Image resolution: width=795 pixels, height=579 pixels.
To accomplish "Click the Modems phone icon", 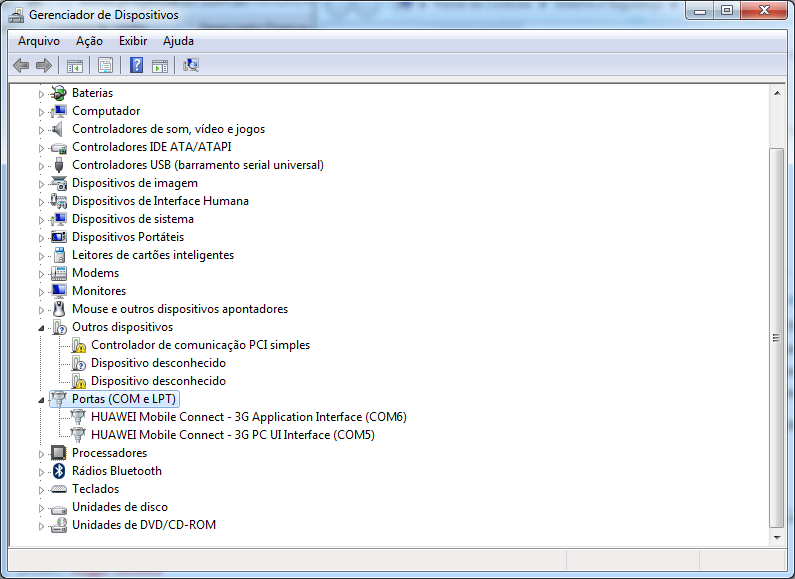I will 59,273.
